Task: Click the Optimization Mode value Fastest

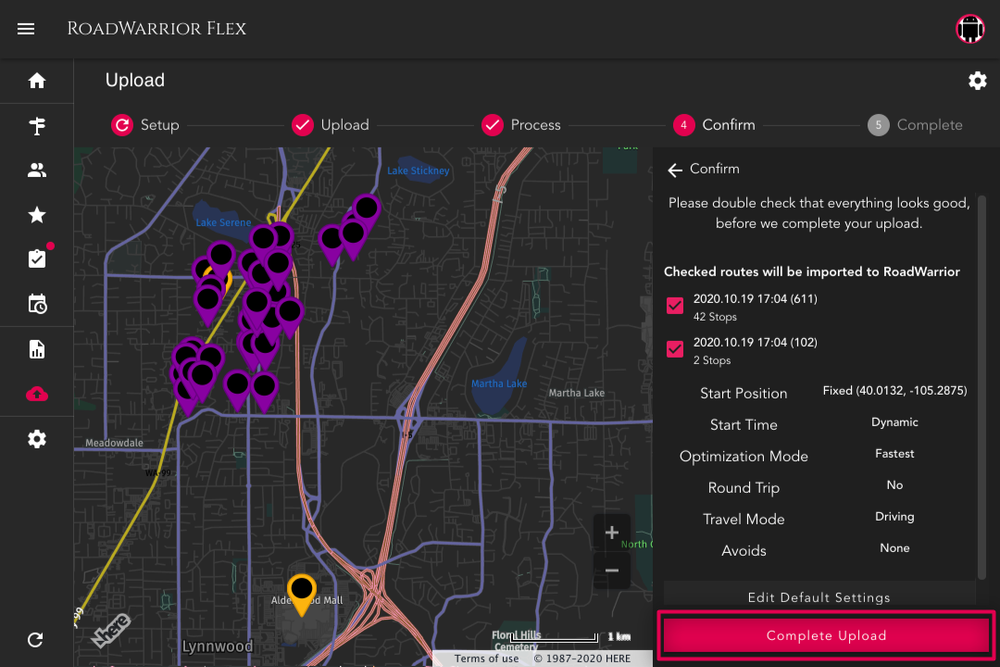Action: (894, 453)
